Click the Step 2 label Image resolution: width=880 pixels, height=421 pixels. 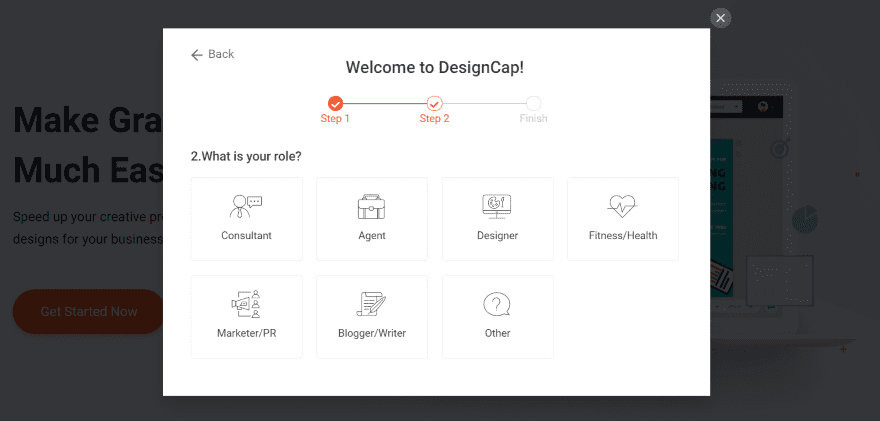434,118
